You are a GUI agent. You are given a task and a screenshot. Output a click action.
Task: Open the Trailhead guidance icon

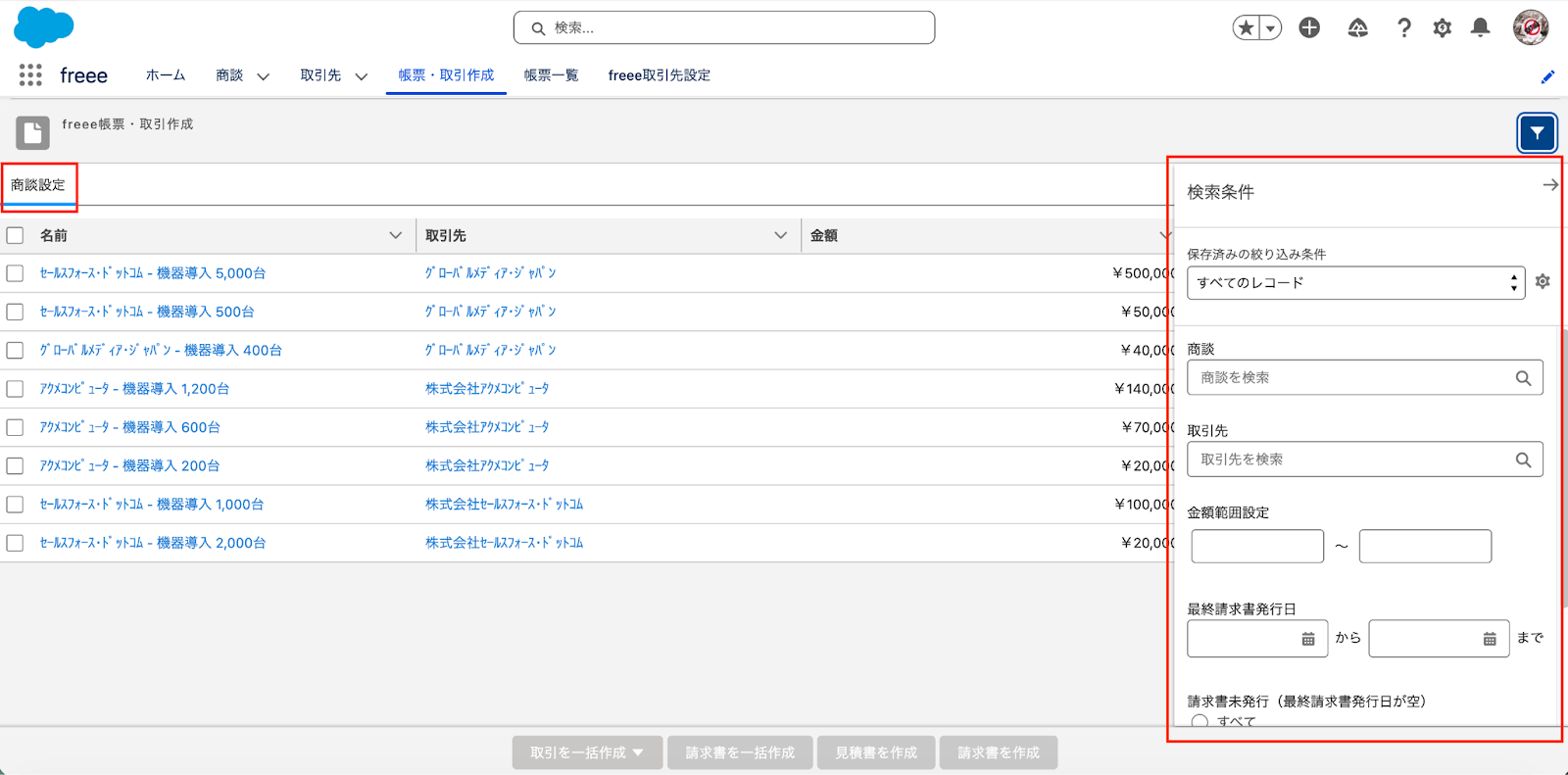[1357, 28]
